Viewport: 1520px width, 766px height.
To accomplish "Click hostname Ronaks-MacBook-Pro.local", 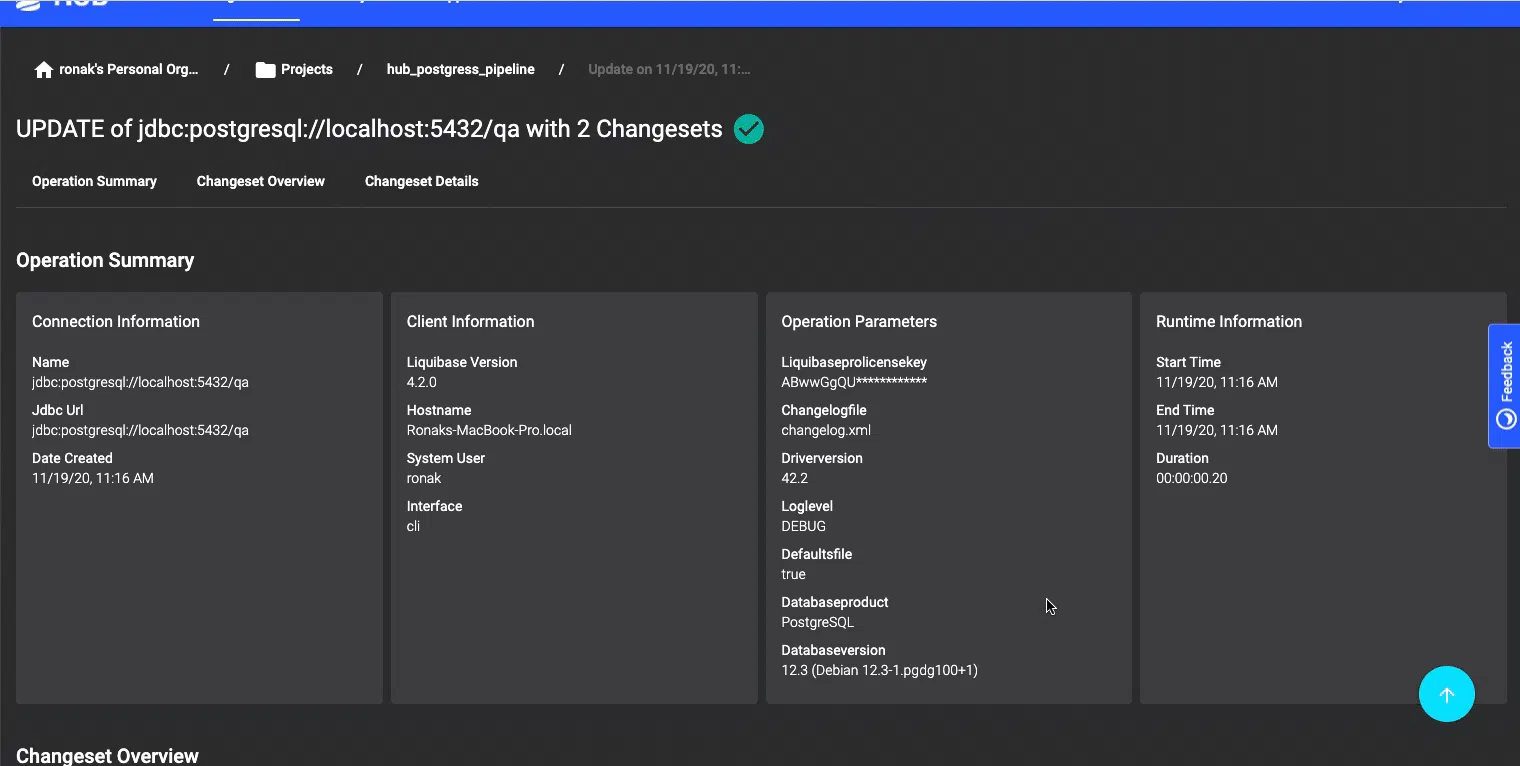I will [x=489, y=431].
